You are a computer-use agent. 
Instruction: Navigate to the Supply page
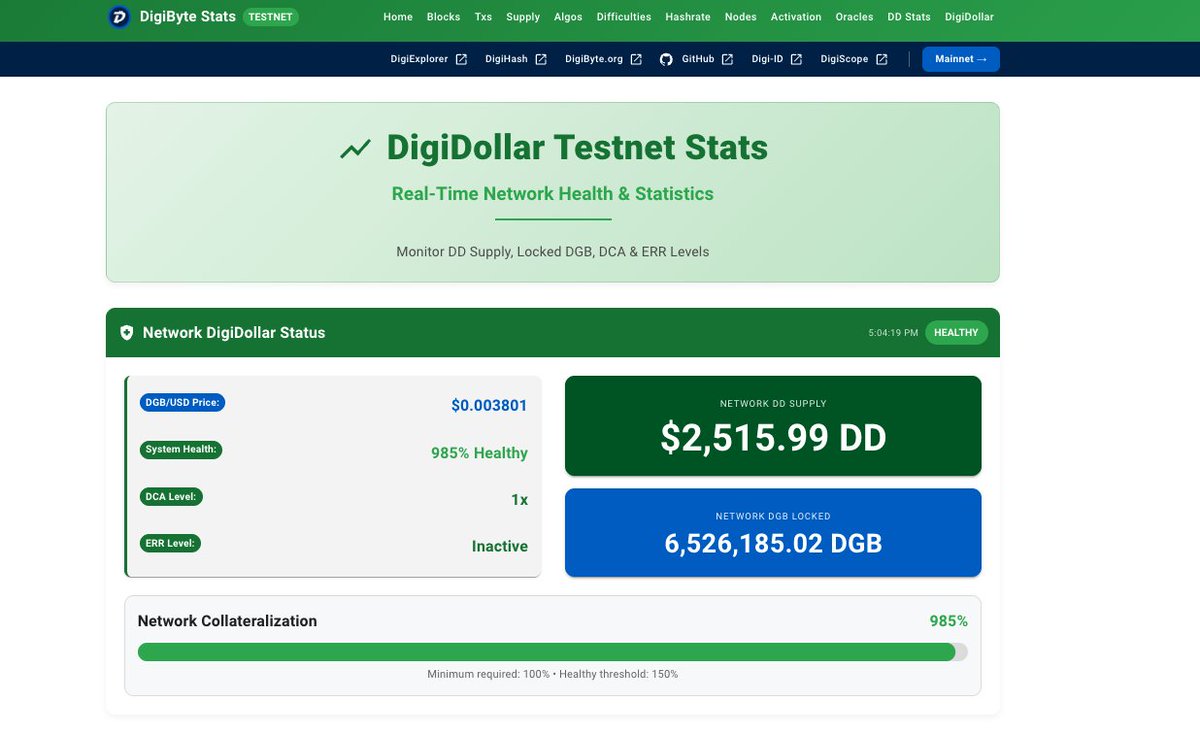click(523, 17)
